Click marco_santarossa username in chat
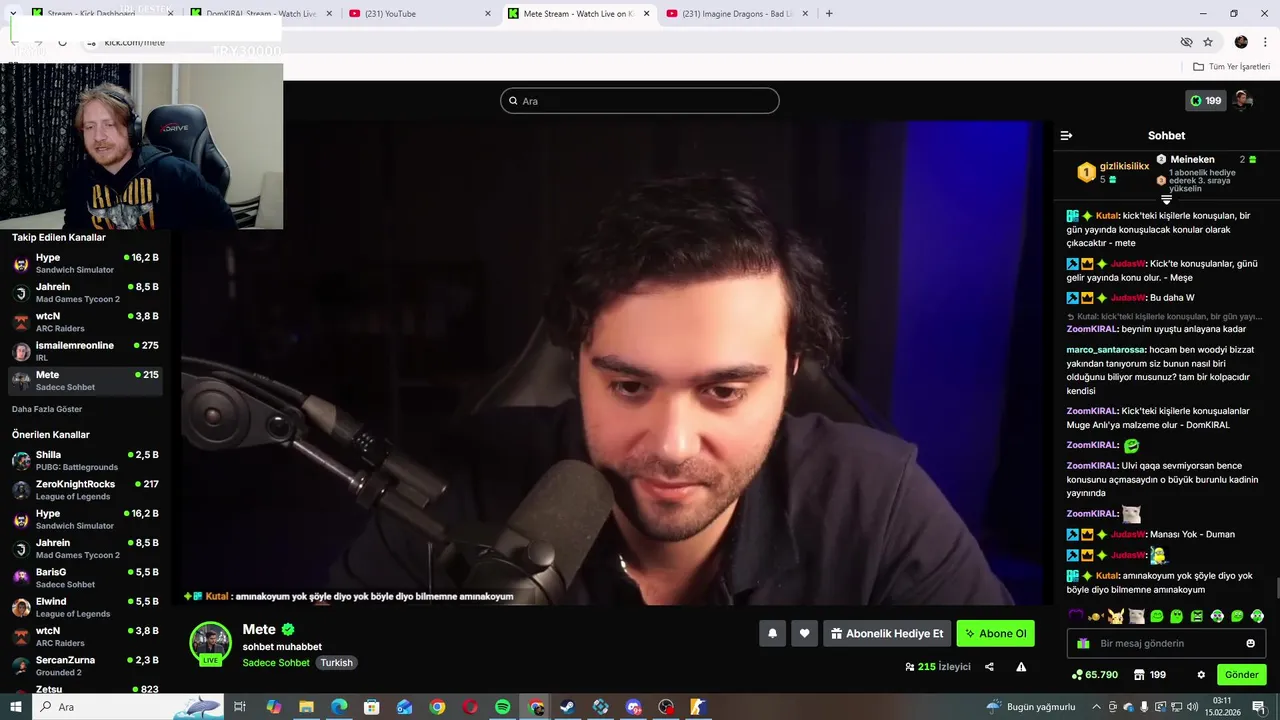The height and width of the screenshot is (720, 1280). [1106, 350]
